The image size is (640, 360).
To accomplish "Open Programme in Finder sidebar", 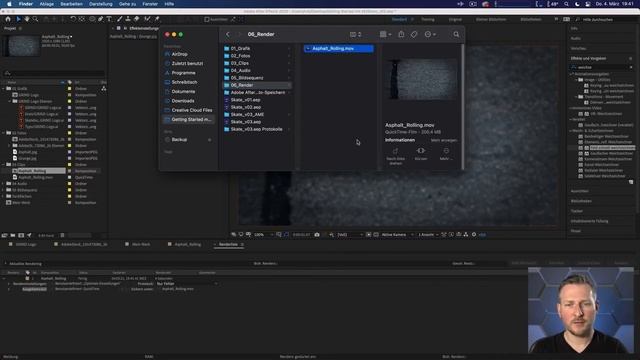I will pyautogui.click(x=183, y=73).
